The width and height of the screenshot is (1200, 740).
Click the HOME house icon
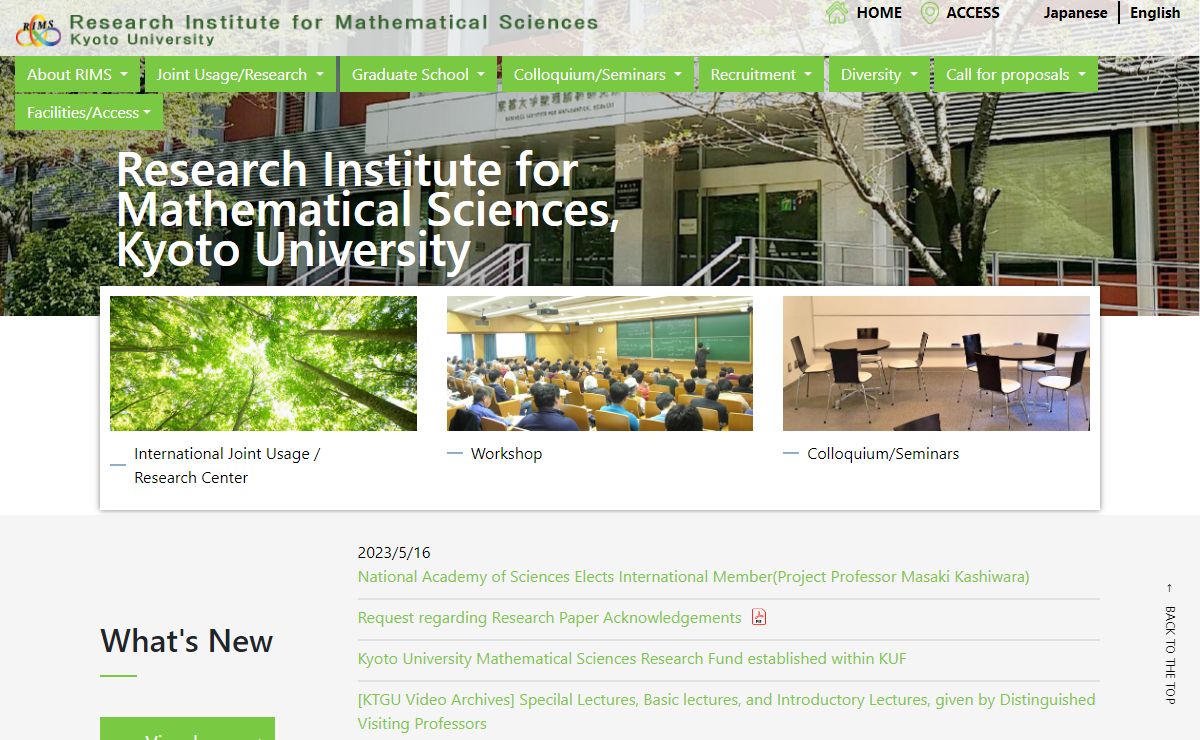837,13
